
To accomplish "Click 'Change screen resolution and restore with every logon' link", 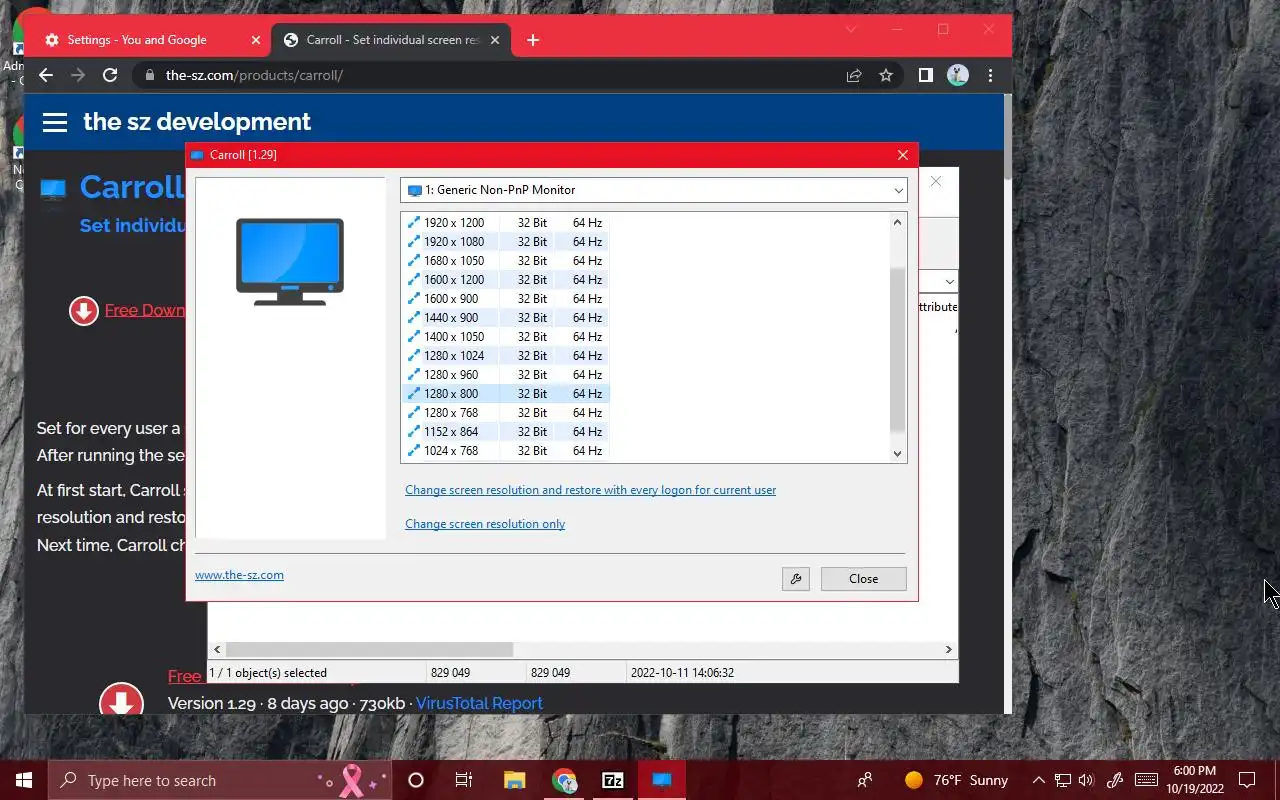I will pyautogui.click(x=590, y=490).
